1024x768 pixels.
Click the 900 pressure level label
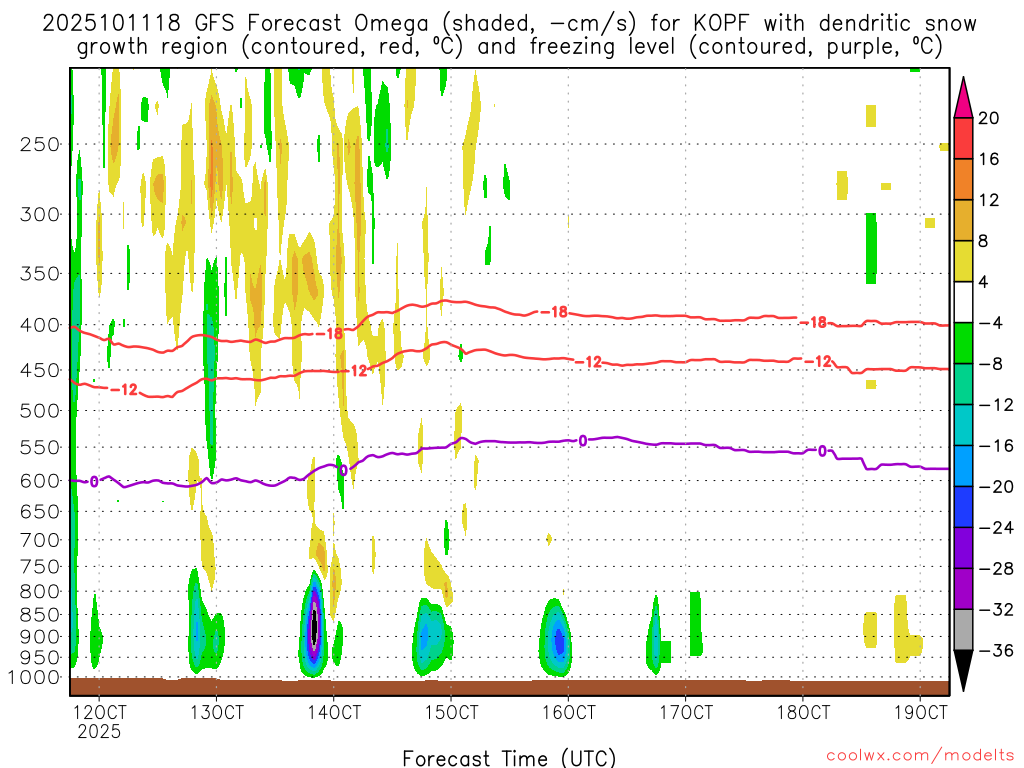click(40, 636)
